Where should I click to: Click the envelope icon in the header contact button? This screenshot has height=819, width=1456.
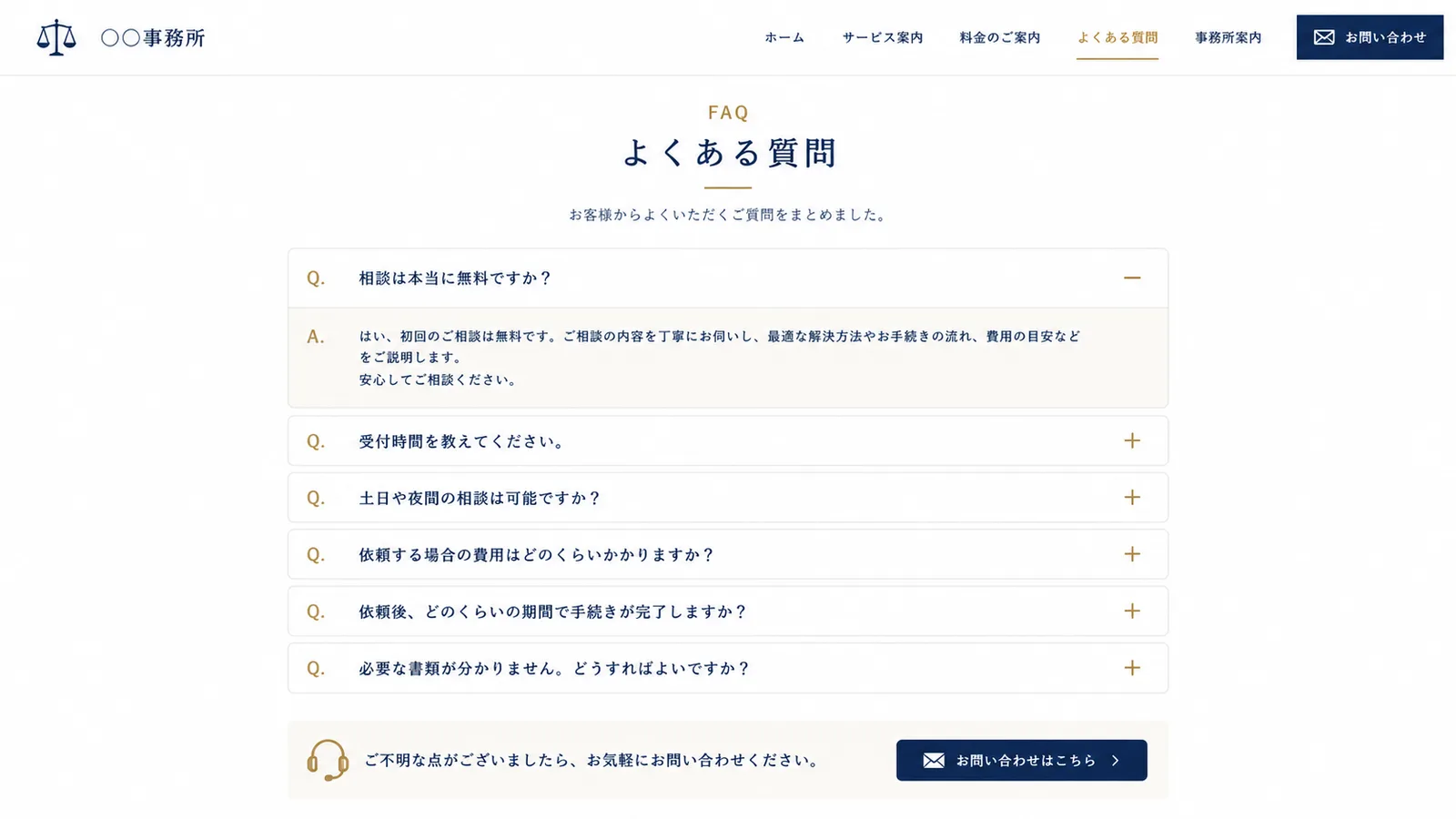1324,37
